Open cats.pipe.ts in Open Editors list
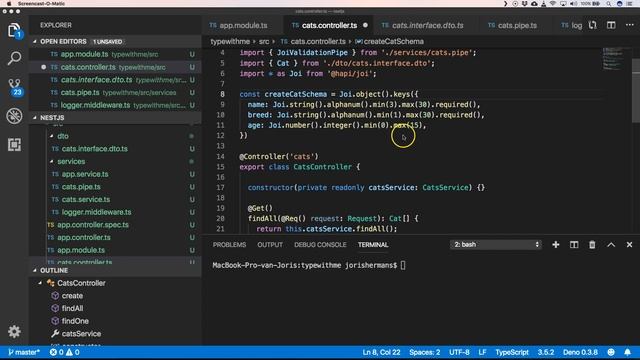 pos(115,92)
